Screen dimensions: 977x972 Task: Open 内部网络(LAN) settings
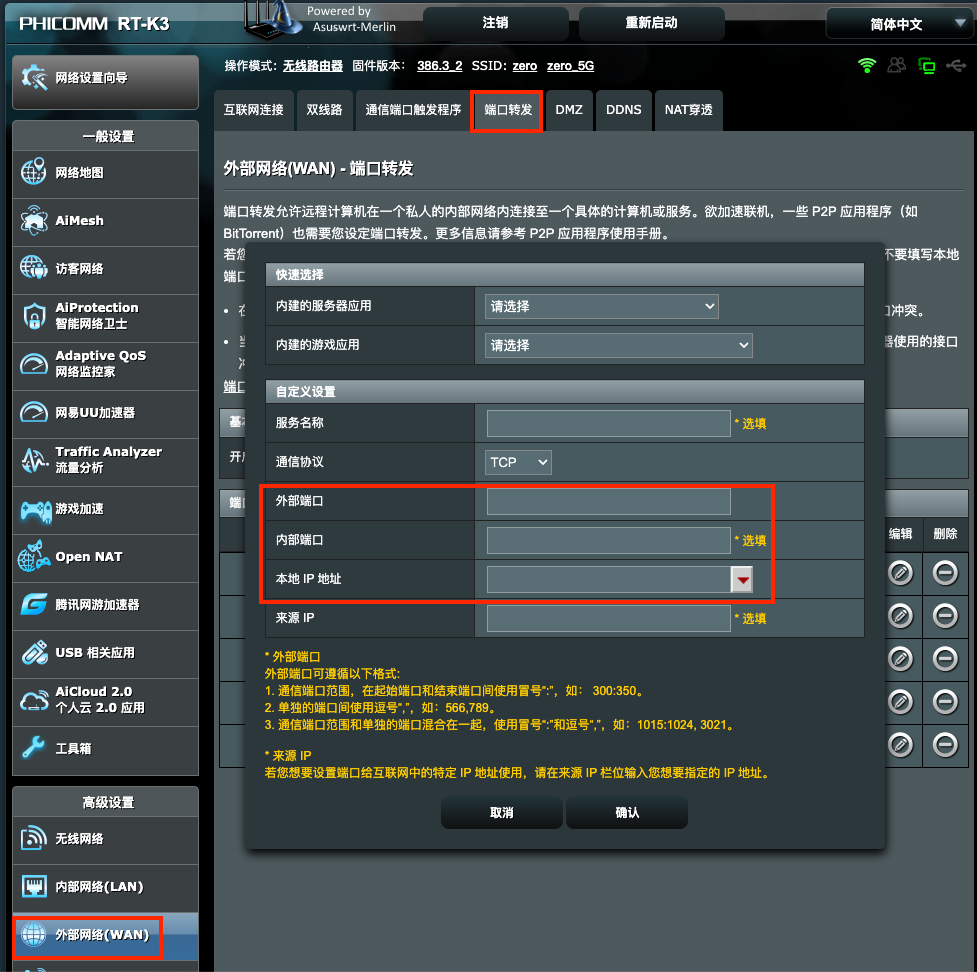[x=105, y=888]
